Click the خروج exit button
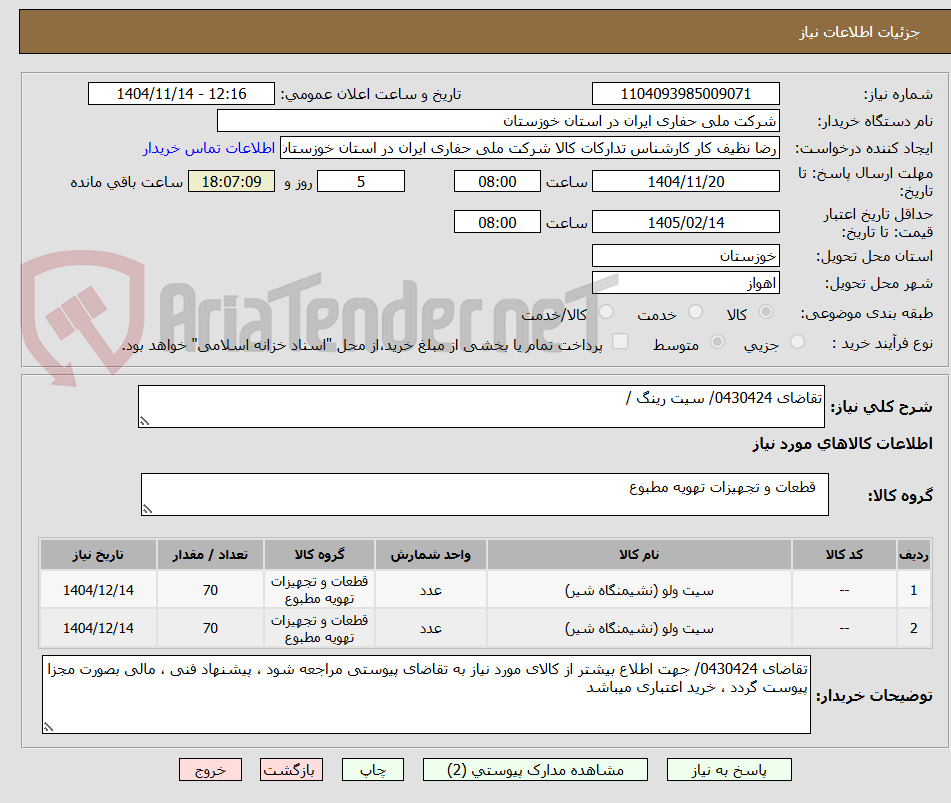 tap(210, 770)
